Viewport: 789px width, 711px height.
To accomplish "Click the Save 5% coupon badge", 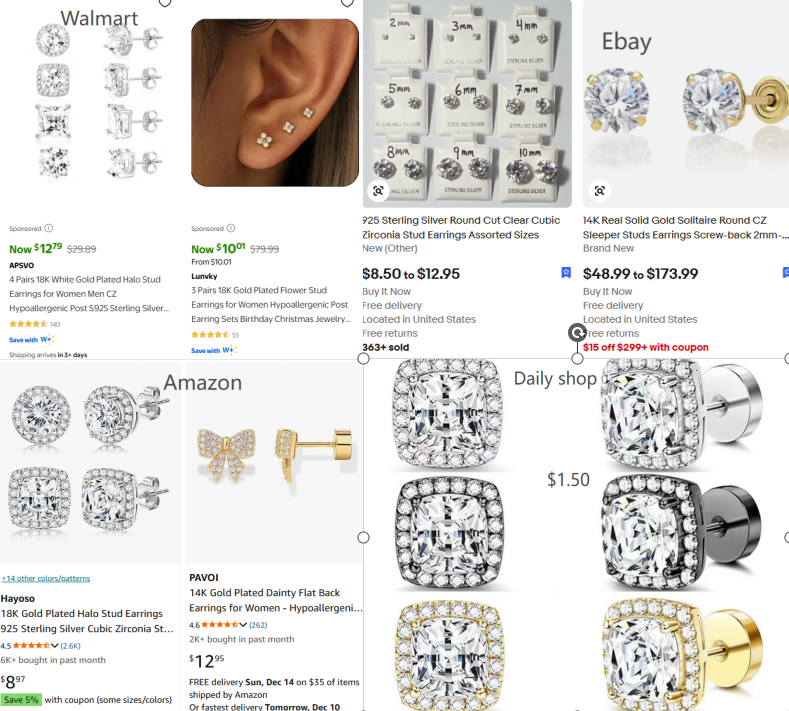I will click(21, 700).
